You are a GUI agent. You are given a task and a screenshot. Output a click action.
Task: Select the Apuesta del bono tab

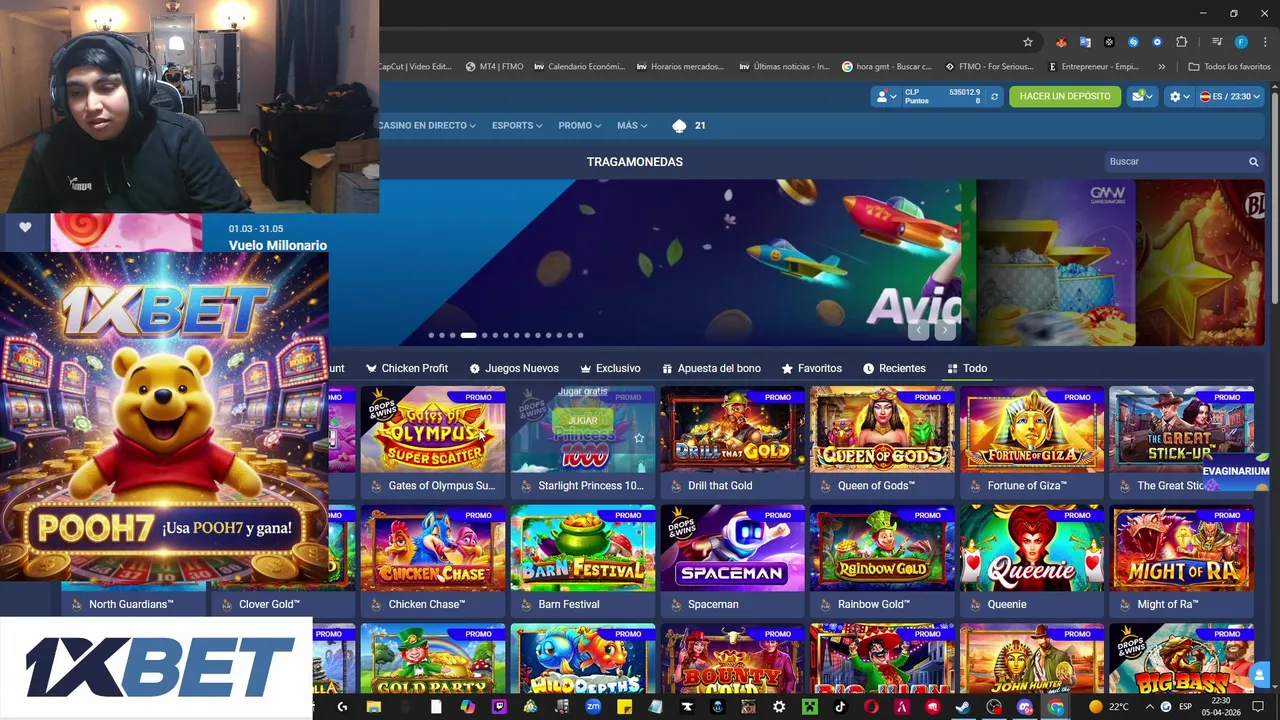click(711, 368)
